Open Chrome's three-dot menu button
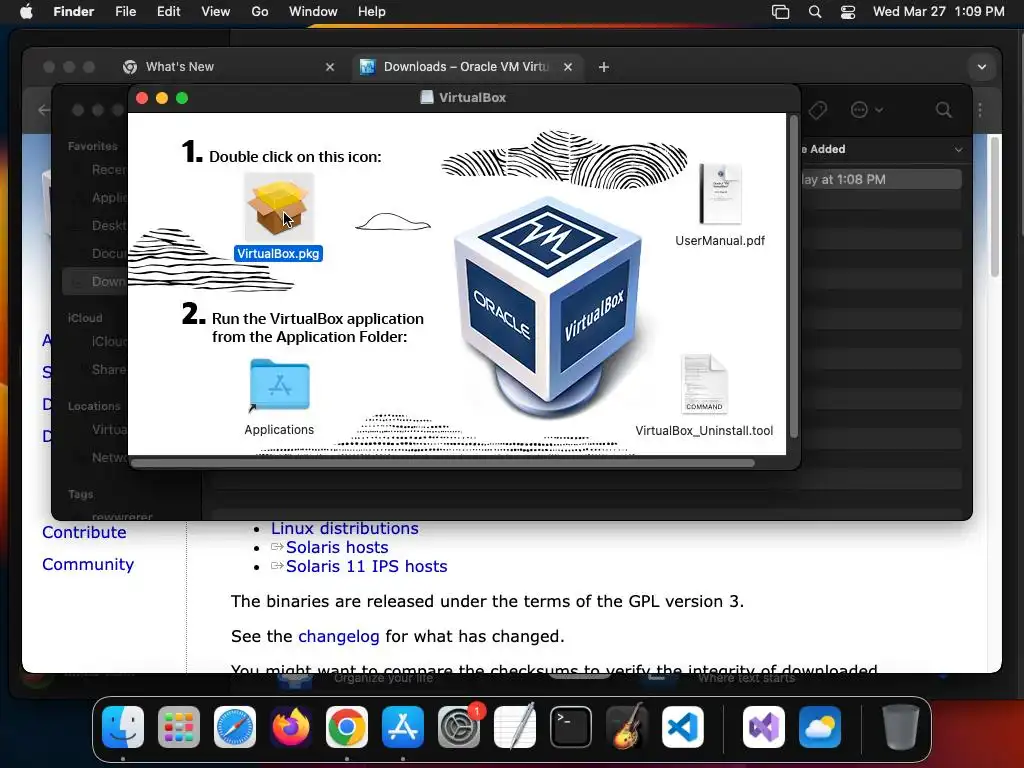This screenshot has height=768, width=1024. pos(980,110)
